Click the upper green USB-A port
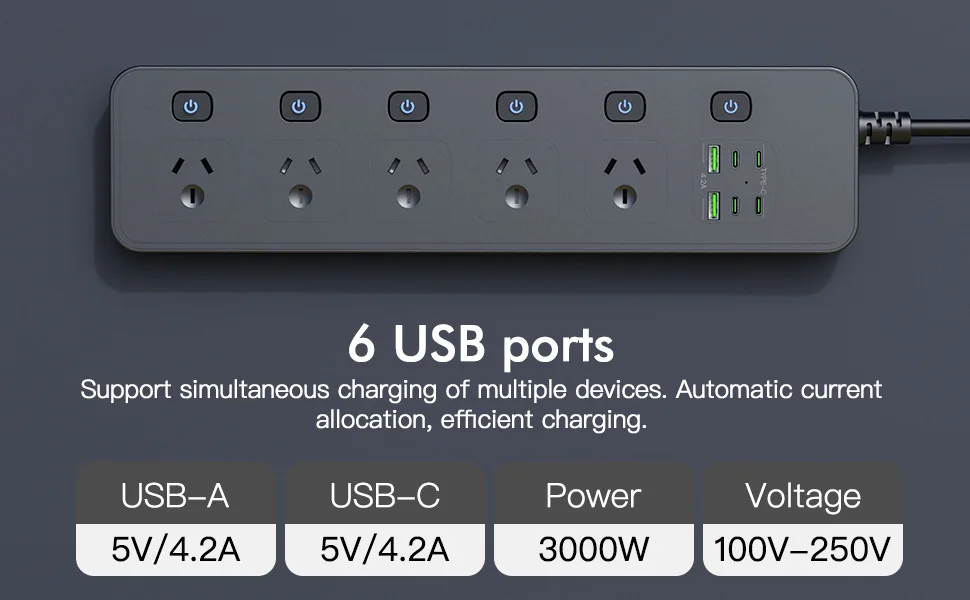Image resolution: width=970 pixels, height=600 pixels. (713, 159)
